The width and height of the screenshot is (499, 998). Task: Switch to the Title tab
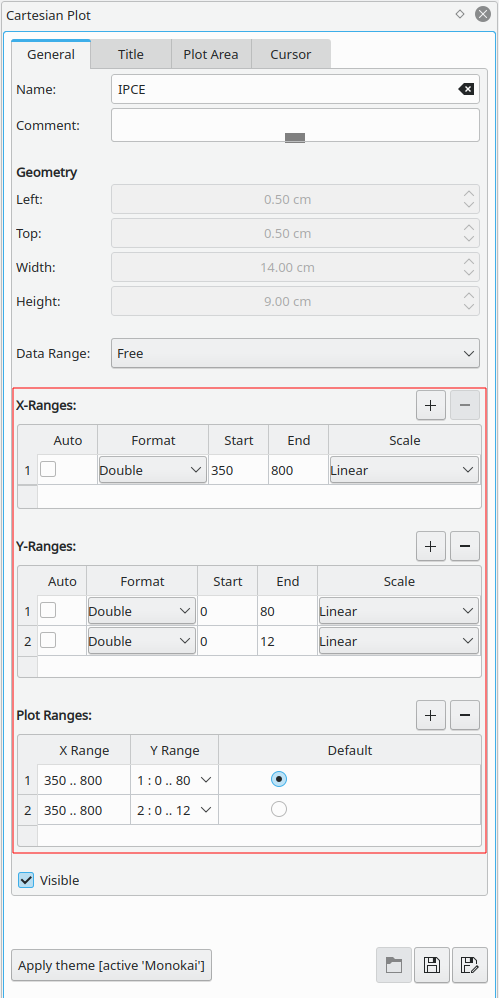pyautogui.click(x=130, y=54)
